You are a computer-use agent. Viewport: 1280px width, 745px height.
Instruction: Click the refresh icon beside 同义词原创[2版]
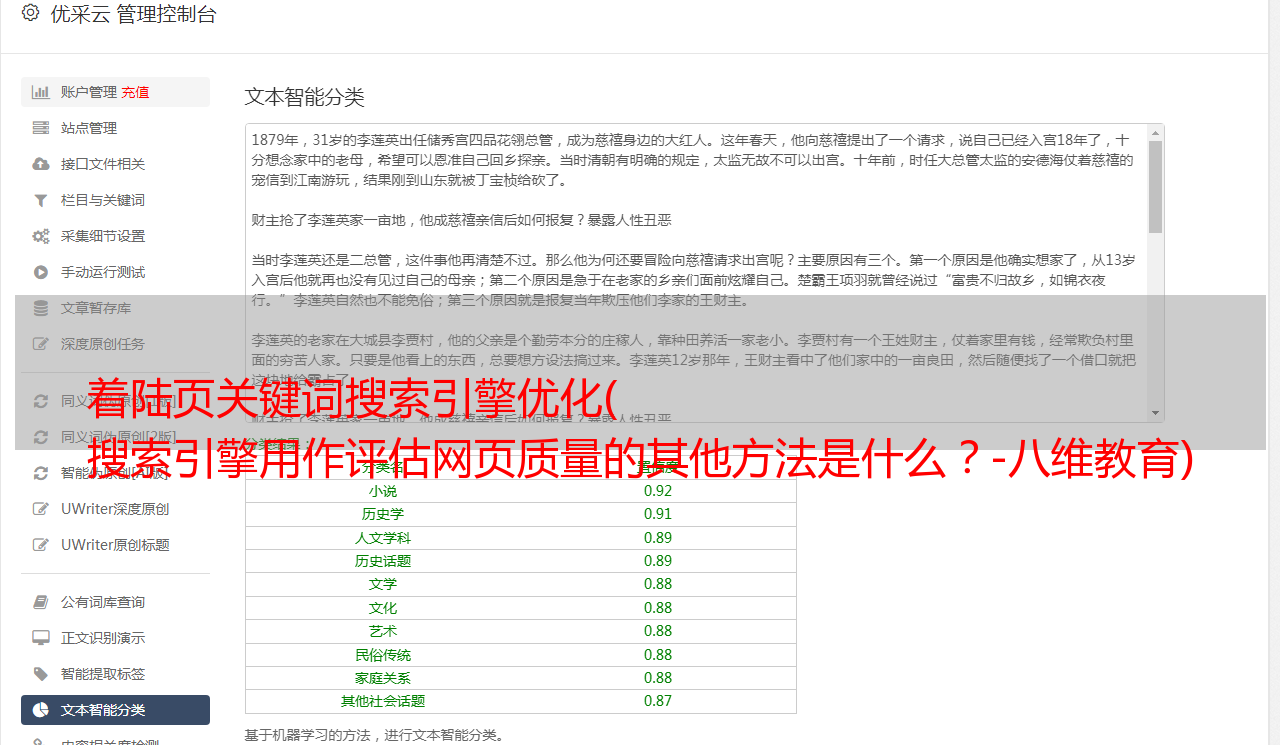pos(41,437)
